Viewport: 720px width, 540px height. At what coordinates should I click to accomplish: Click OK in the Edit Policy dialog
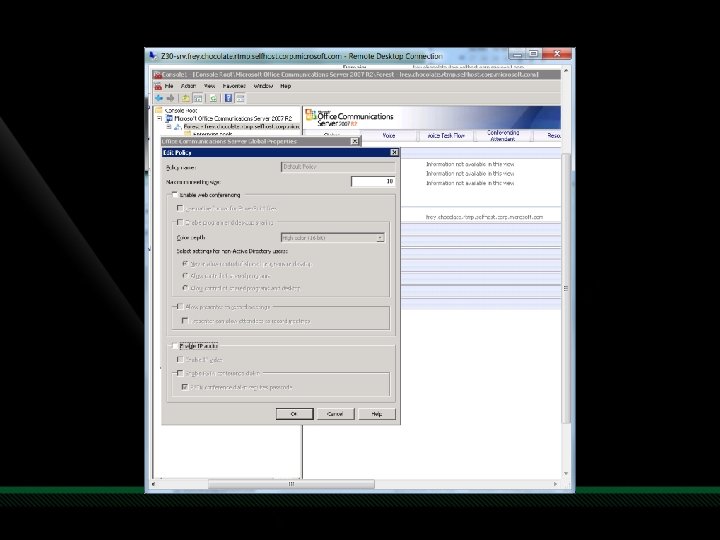pyautogui.click(x=294, y=414)
